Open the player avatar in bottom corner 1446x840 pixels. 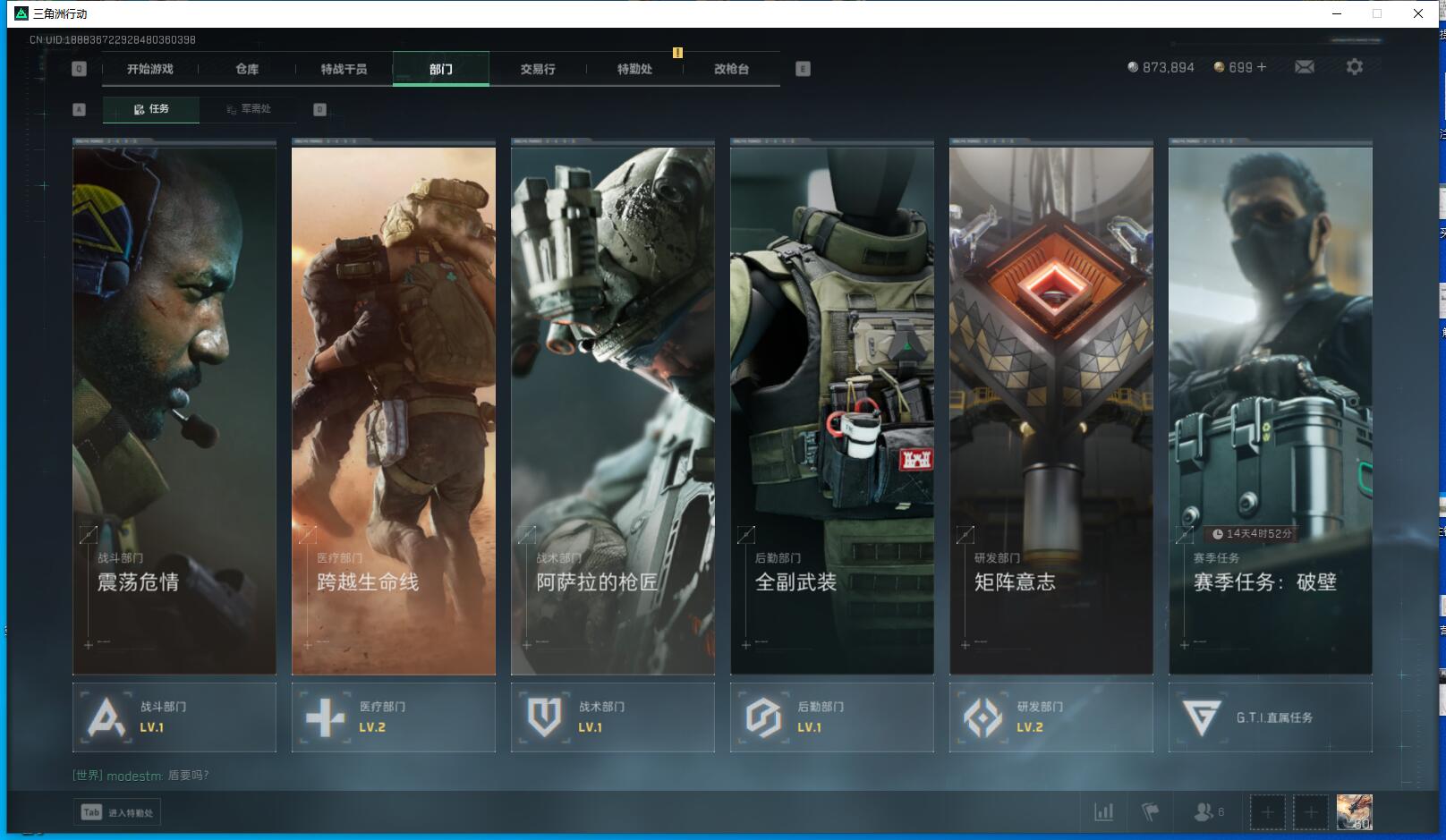[x=1355, y=812]
